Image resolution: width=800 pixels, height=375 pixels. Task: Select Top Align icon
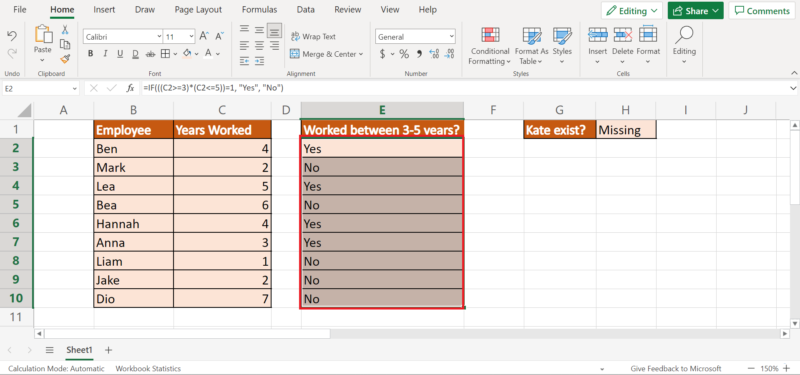[x=244, y=30]
